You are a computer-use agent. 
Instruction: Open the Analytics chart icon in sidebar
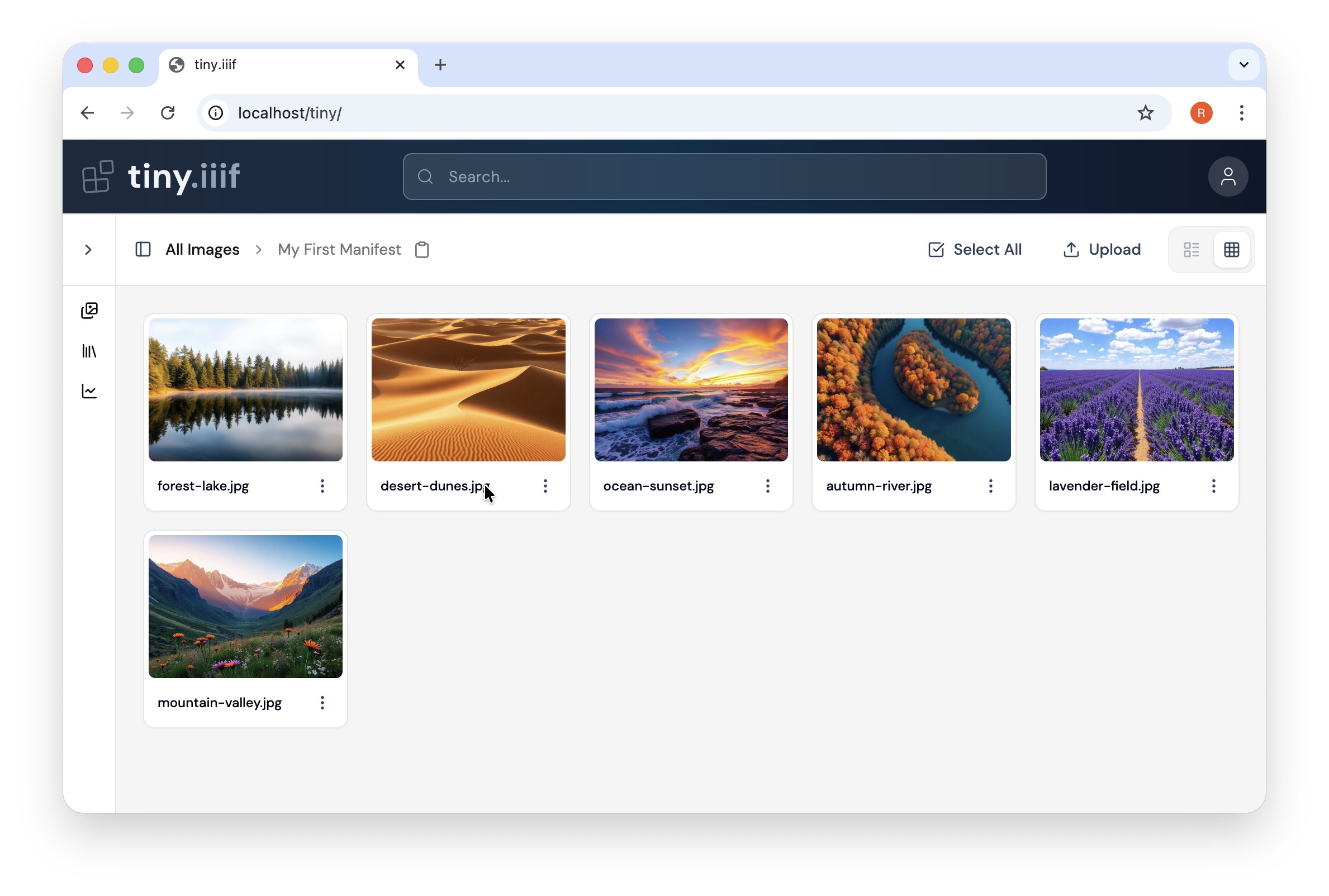(89, 391)
